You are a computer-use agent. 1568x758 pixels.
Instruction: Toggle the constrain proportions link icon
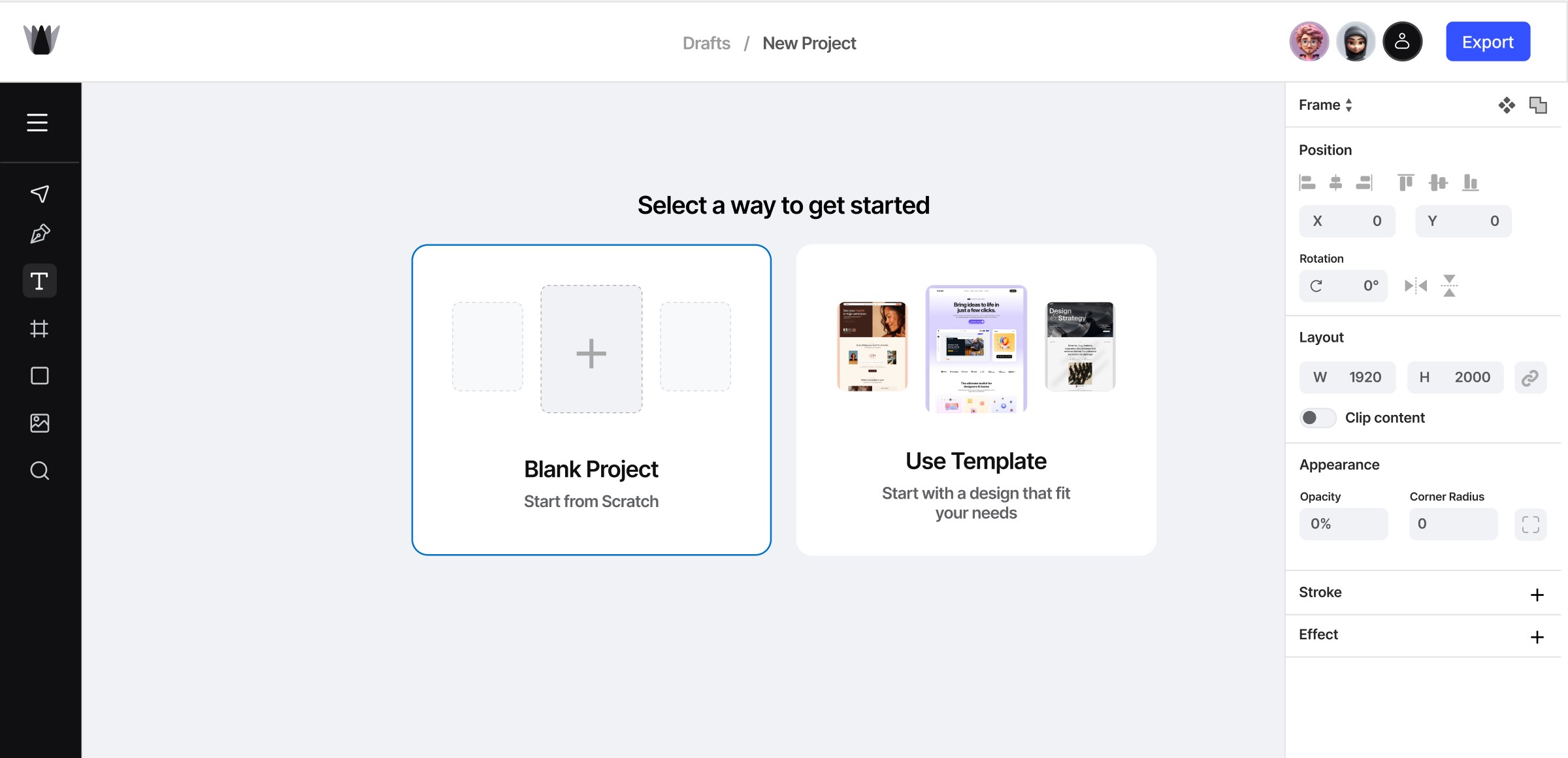(x=1529, y=378)
